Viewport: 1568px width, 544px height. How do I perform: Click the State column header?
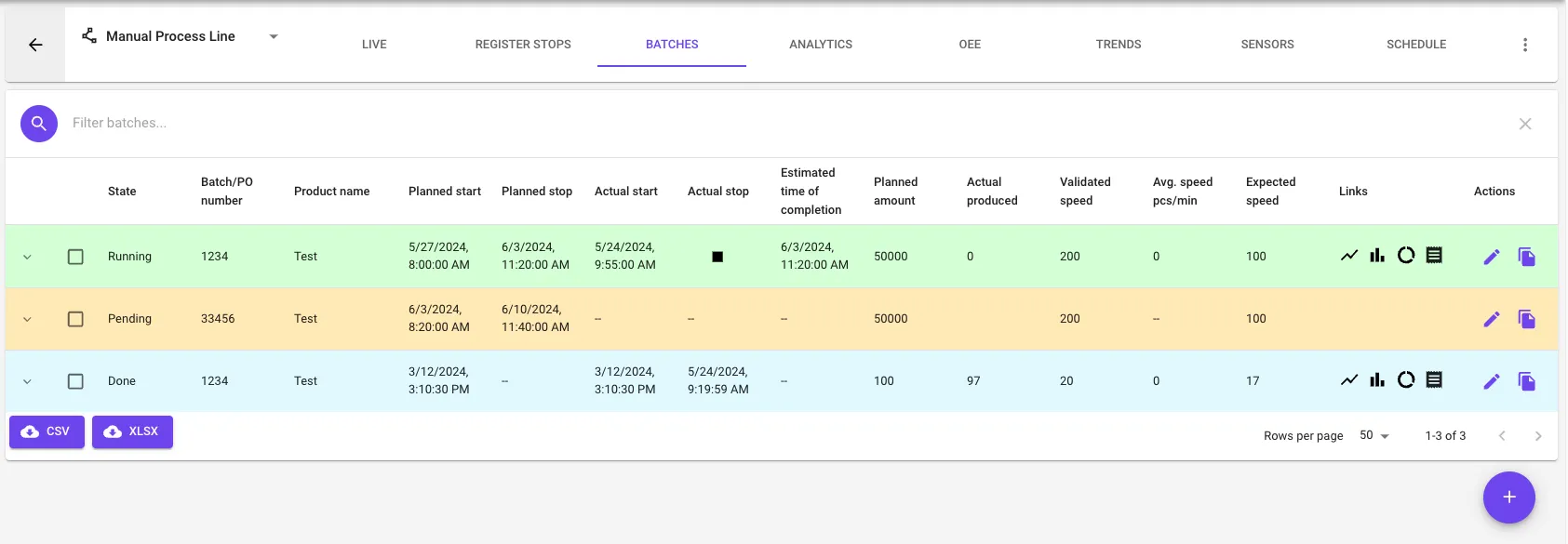(122, 192)
